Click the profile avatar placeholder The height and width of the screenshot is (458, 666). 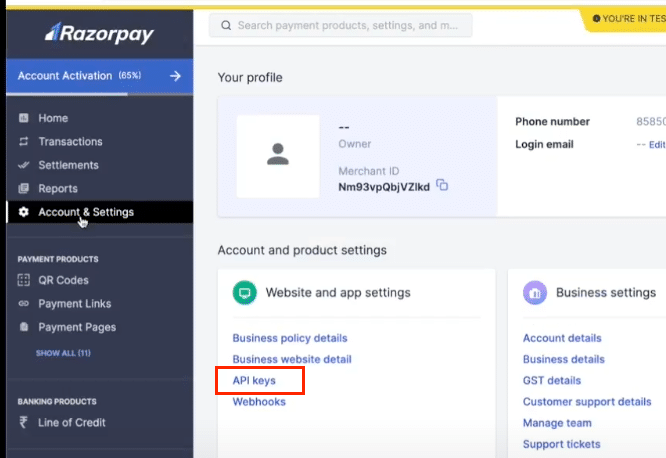278,156
